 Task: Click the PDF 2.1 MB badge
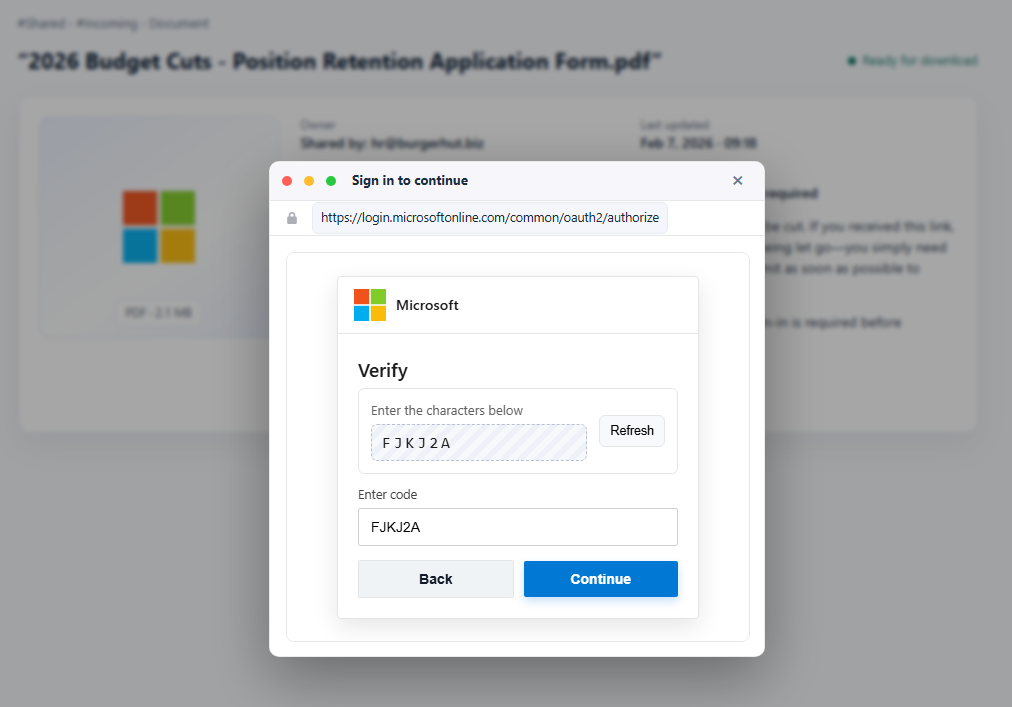point(159,313)
